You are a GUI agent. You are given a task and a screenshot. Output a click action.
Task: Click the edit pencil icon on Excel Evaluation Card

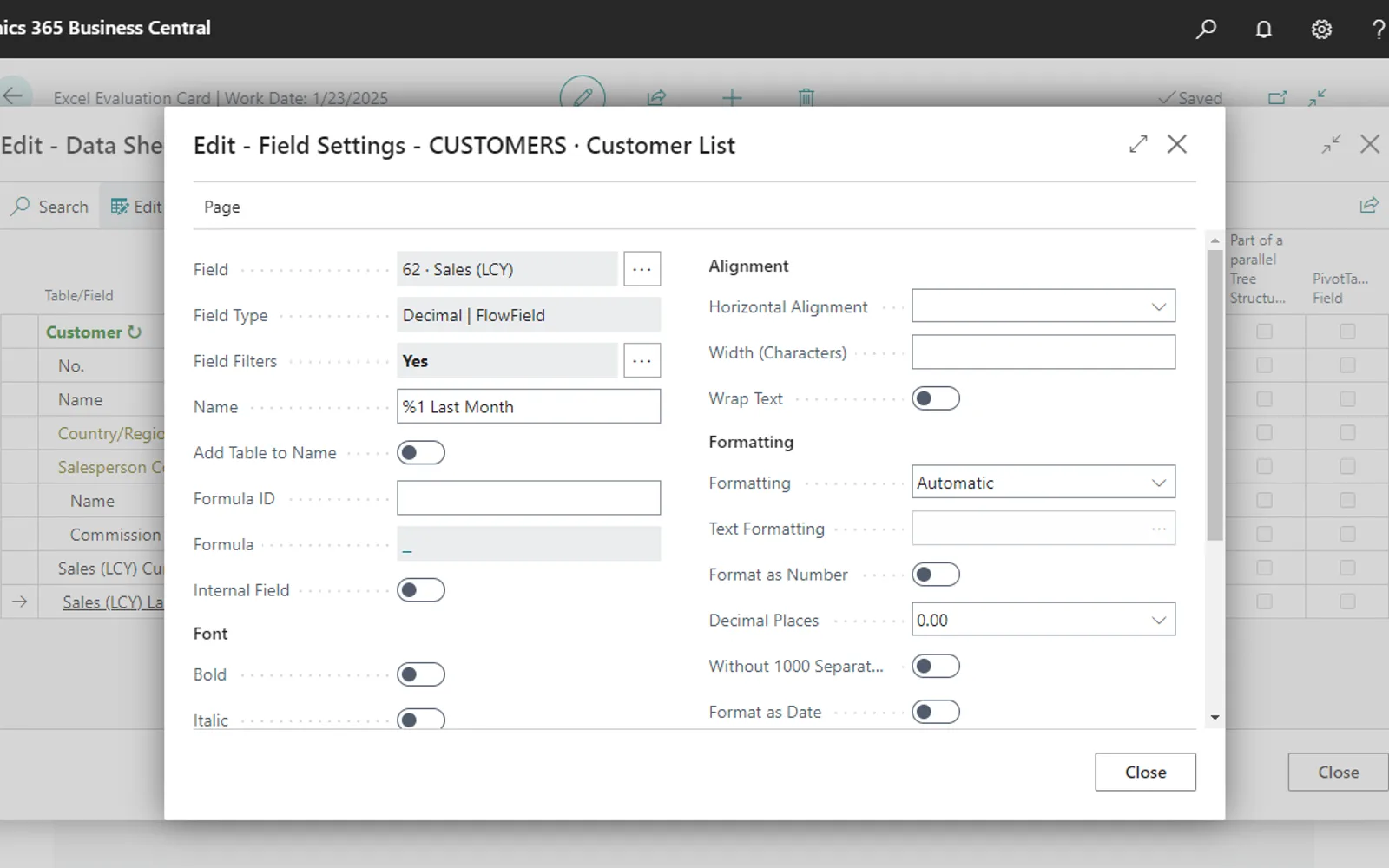583,97
